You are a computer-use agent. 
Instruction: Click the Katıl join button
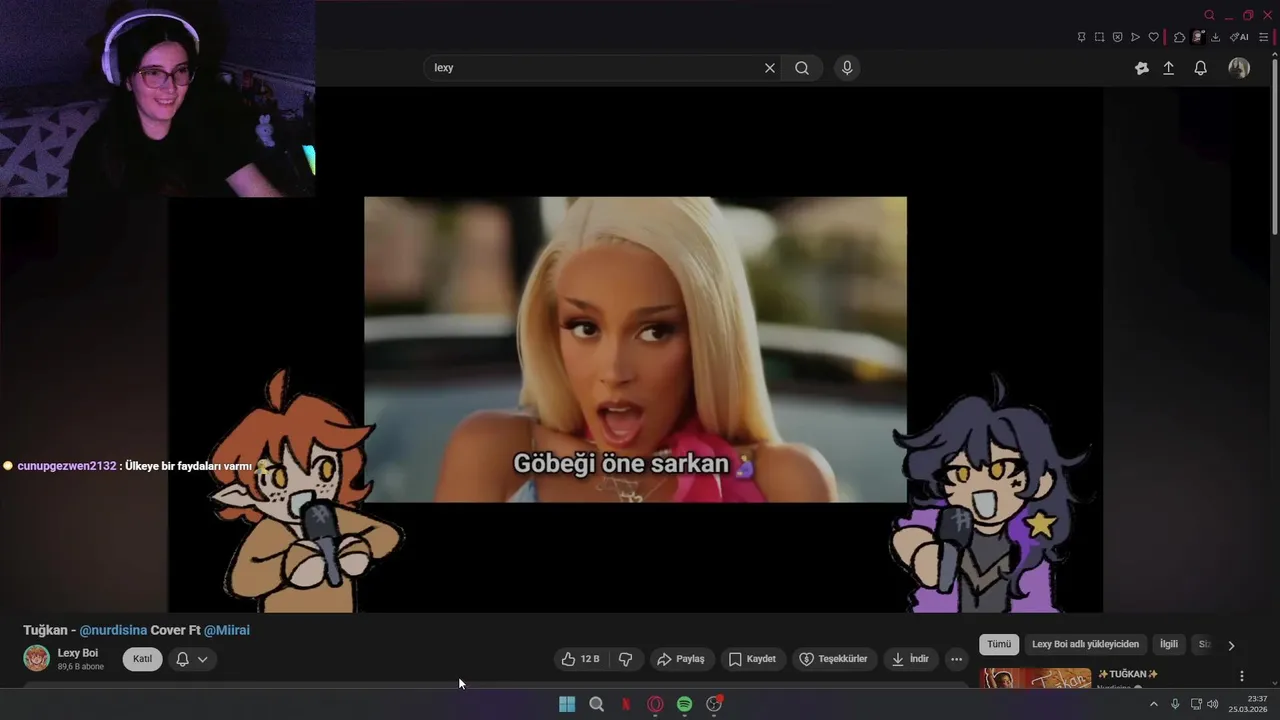pyautogui.click(x=142, y=659)
